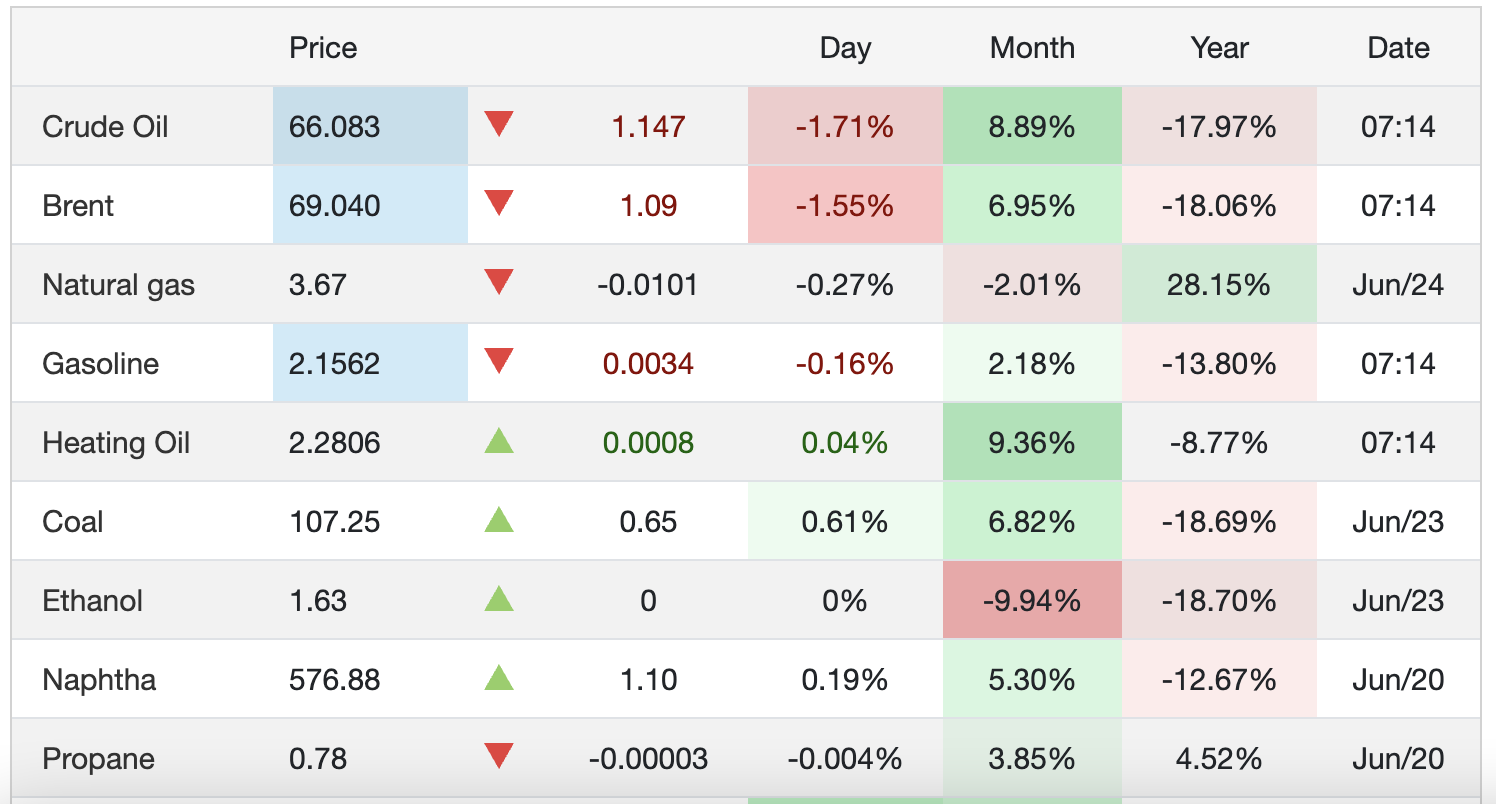Click Propane day change -0.004%
The image size is (1496, 804).
(845, 759)
